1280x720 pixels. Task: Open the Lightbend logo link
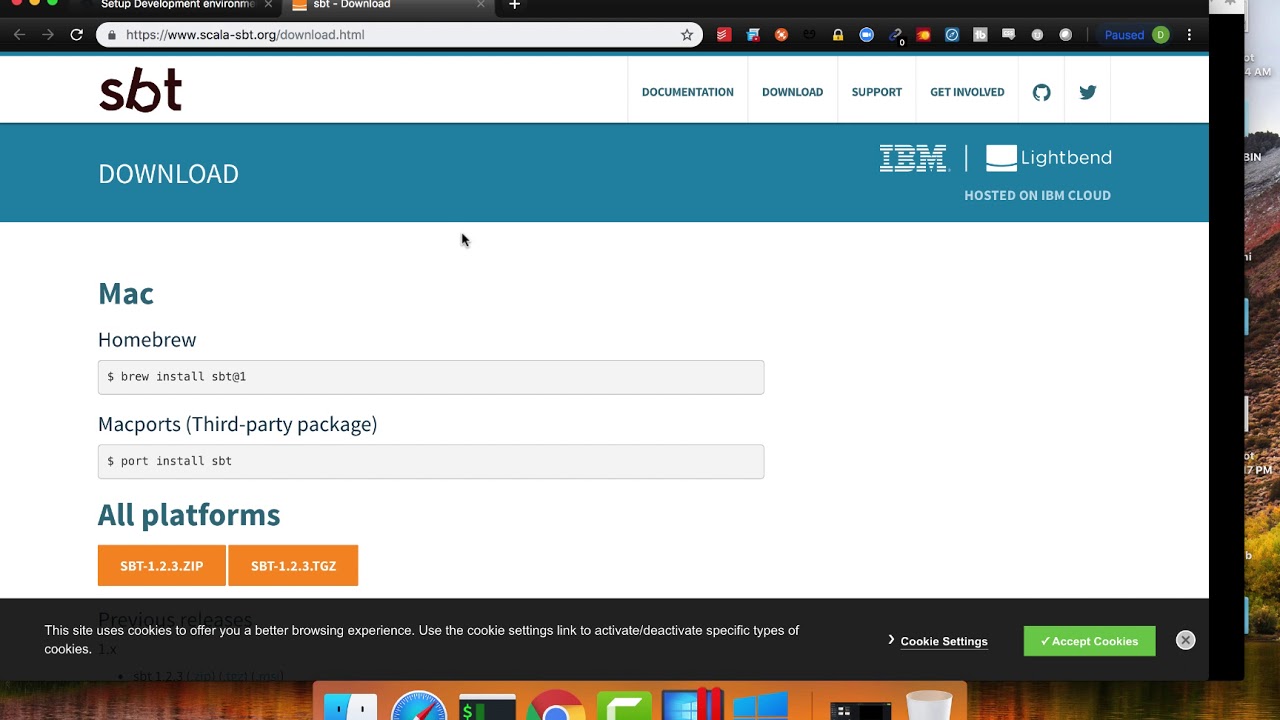click(1049, 158)
